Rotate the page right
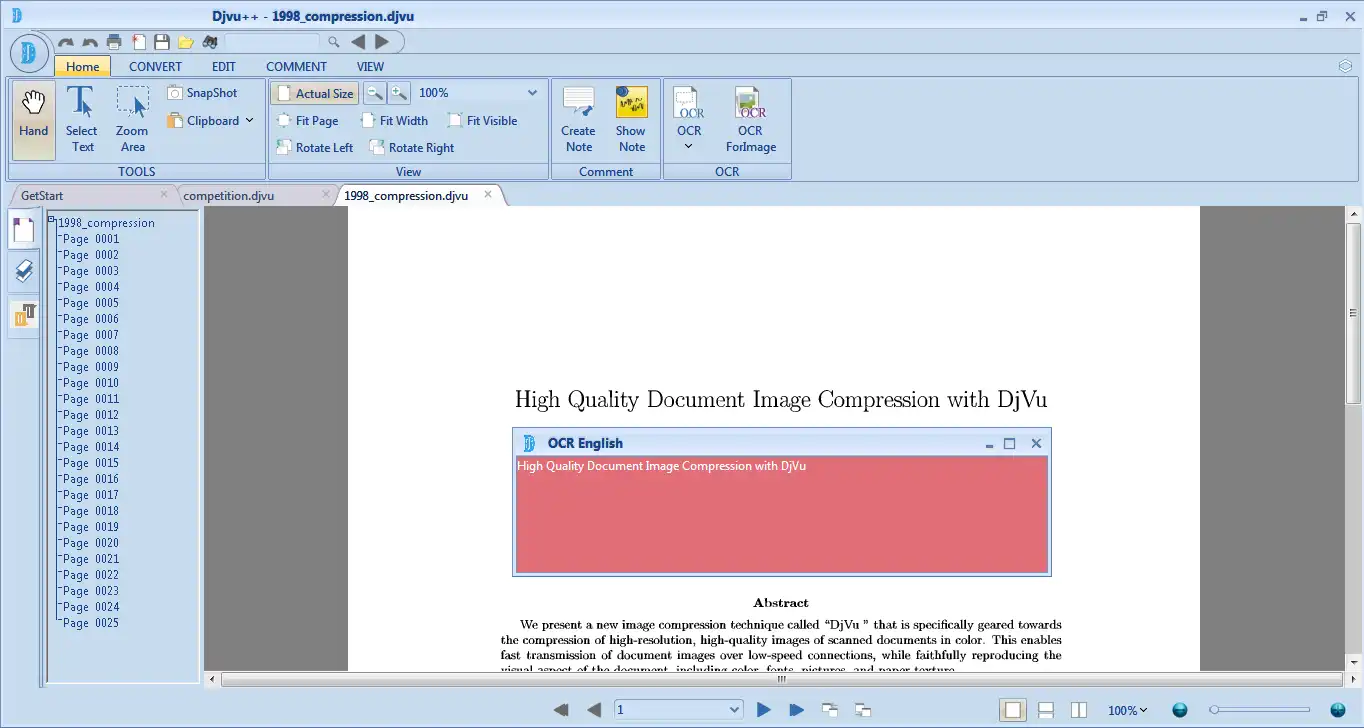 click(411, 148)
